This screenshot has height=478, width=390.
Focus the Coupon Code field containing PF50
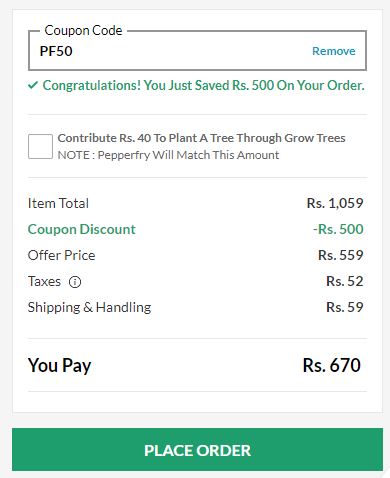pyautogui.click(x=197, y=51)
